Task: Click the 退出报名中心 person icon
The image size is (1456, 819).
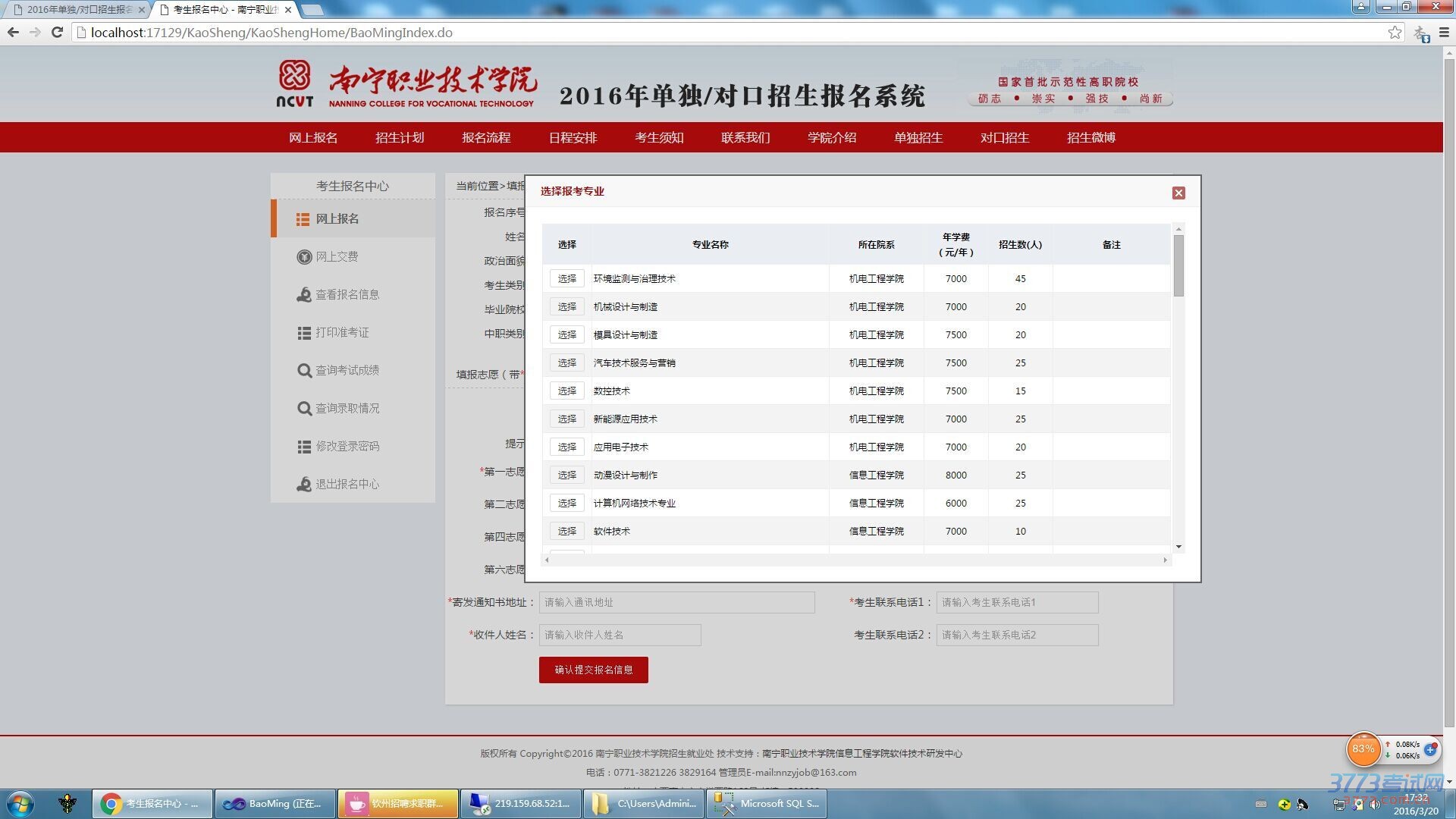Action: point(304,485)
